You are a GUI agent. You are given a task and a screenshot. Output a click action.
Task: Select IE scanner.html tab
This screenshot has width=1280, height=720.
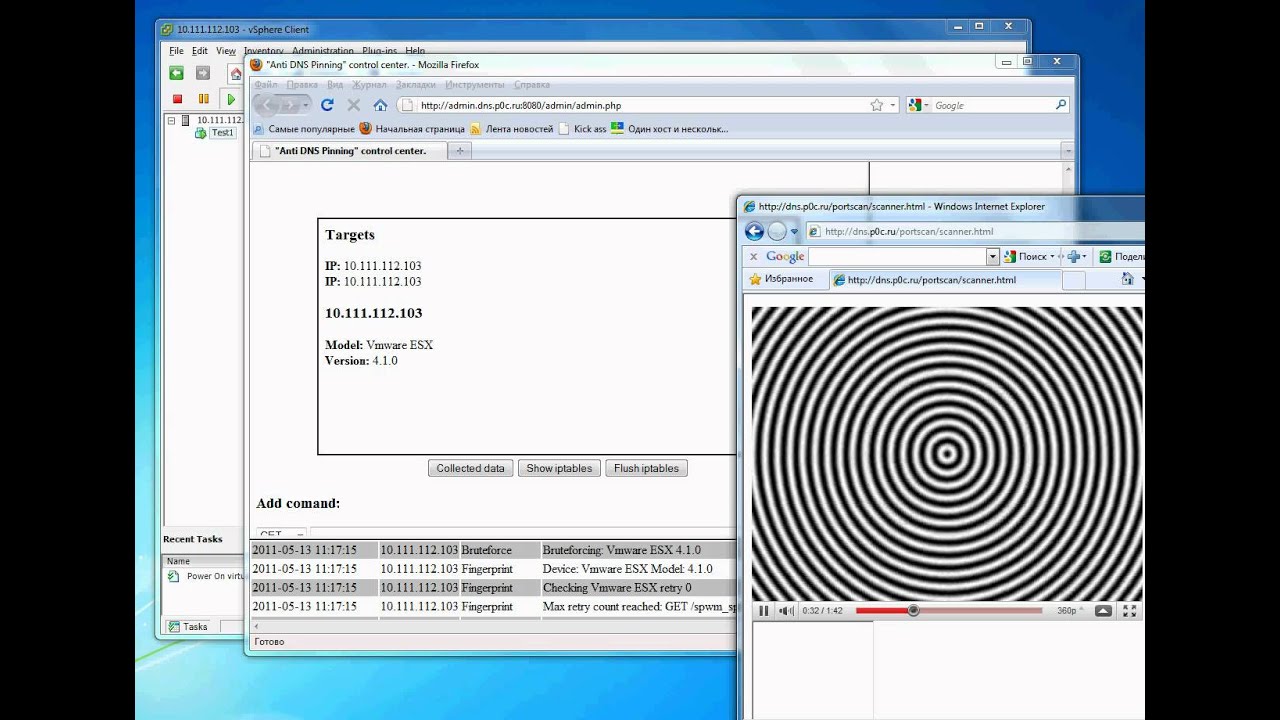(x=944, y=280)
